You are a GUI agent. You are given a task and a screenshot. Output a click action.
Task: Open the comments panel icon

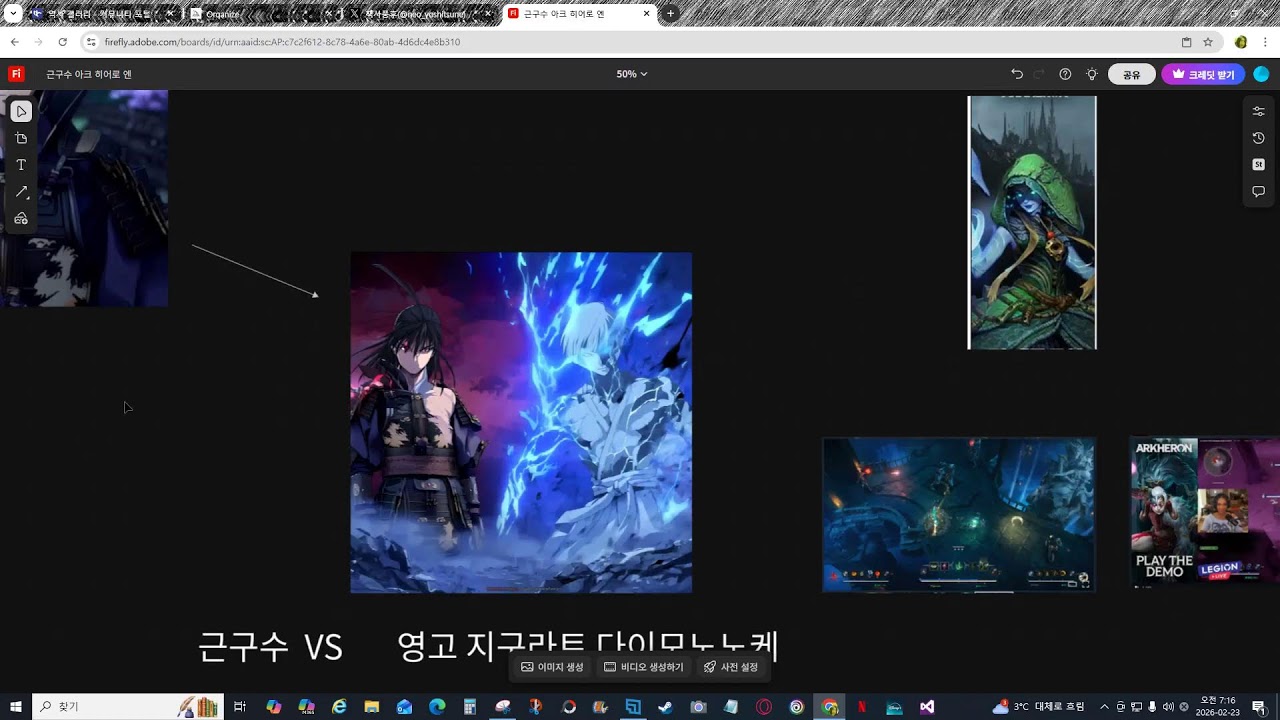1258,192
